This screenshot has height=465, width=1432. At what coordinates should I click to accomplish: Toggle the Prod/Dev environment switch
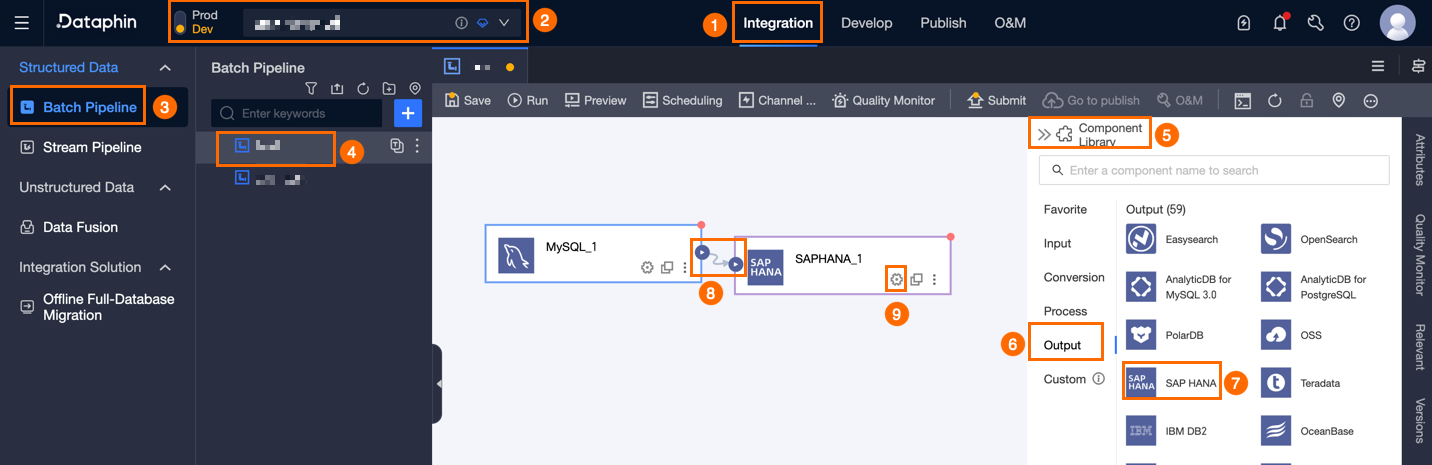180,23
